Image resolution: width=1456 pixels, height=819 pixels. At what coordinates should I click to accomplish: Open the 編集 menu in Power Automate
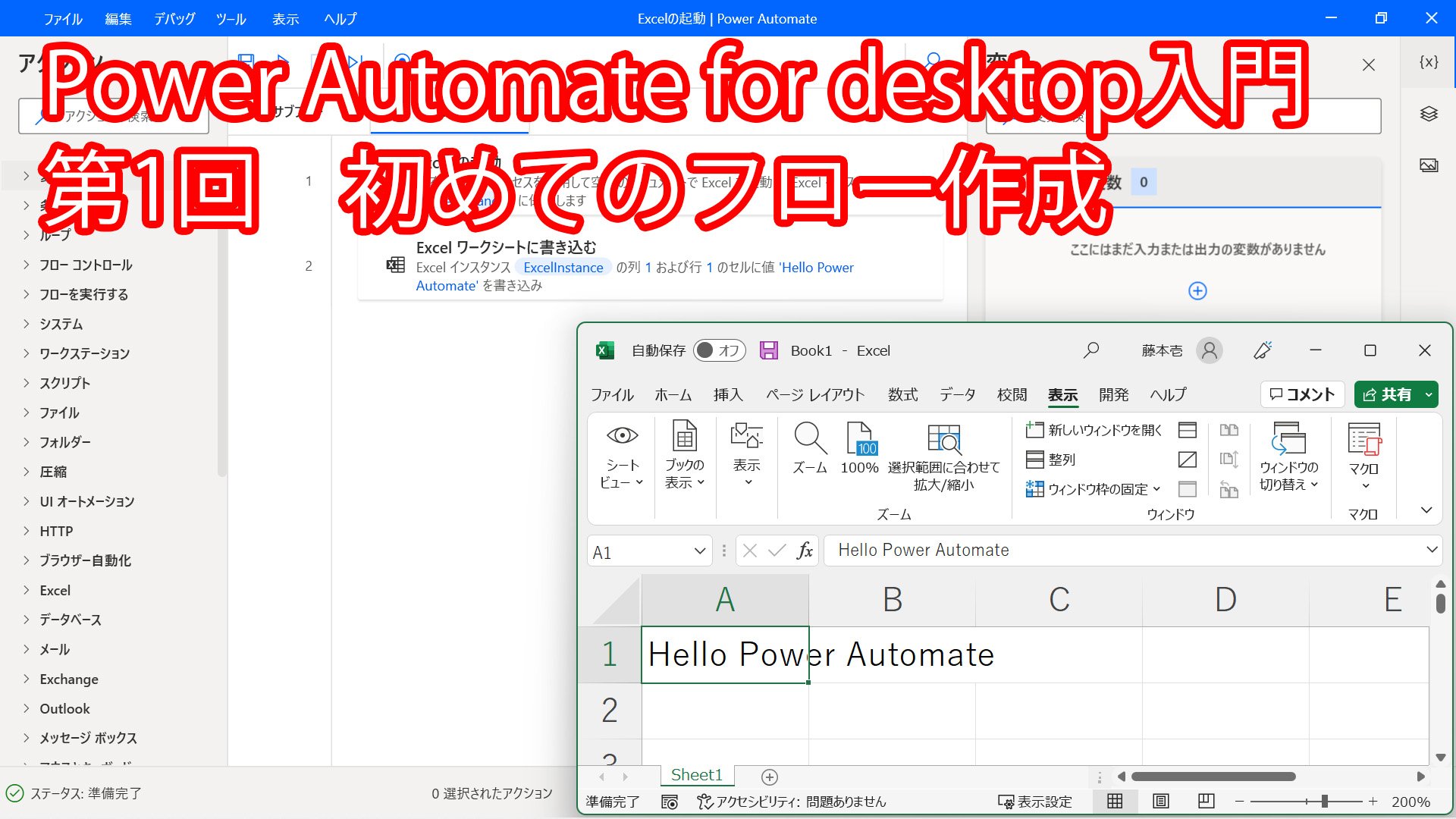click(118, 19)
